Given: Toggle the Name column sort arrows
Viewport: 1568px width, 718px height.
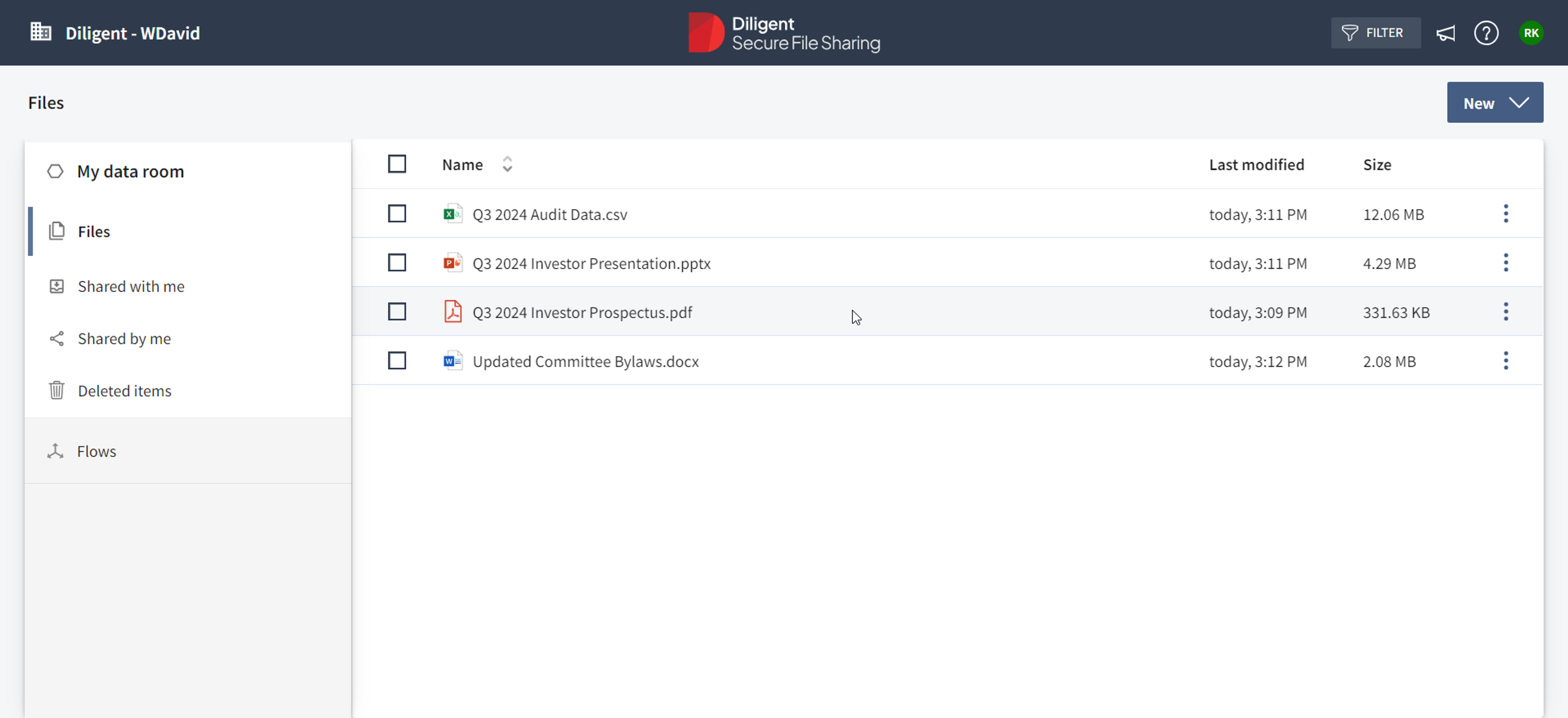Looking at the screenshot, I should 507,165.
